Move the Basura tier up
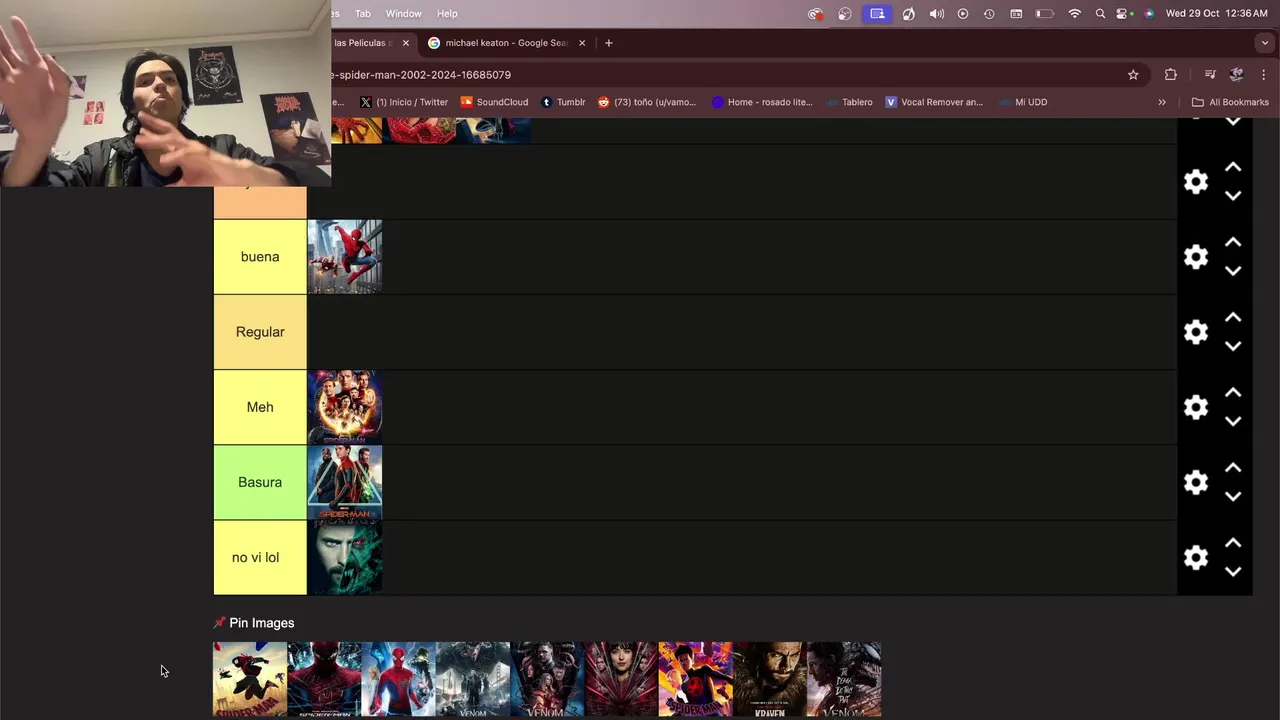This screenshot has height=720, width=1280. tap(1233, 468)
